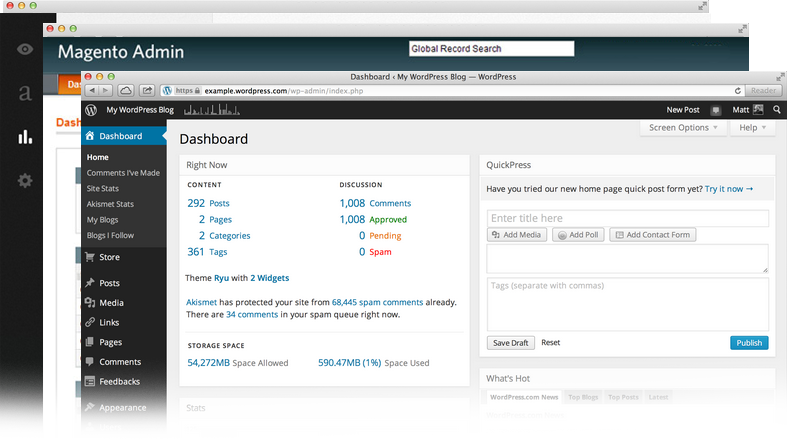Open the notifications speech bubble icon

click(716, 110)
